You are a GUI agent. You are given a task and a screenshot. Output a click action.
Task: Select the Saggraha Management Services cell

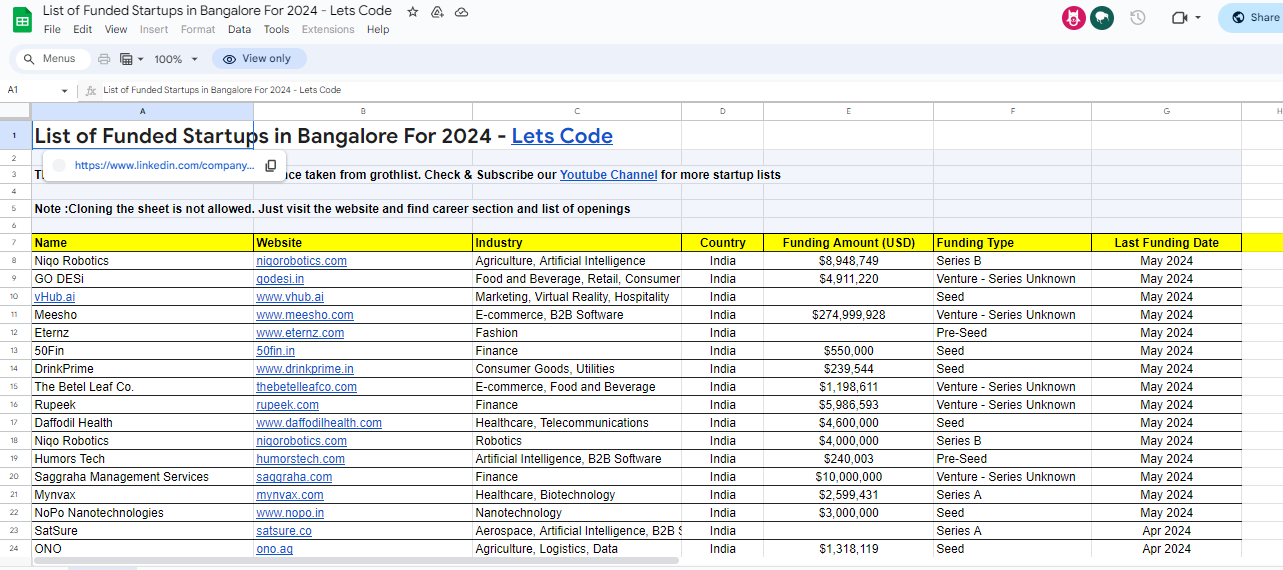(142, 477)
